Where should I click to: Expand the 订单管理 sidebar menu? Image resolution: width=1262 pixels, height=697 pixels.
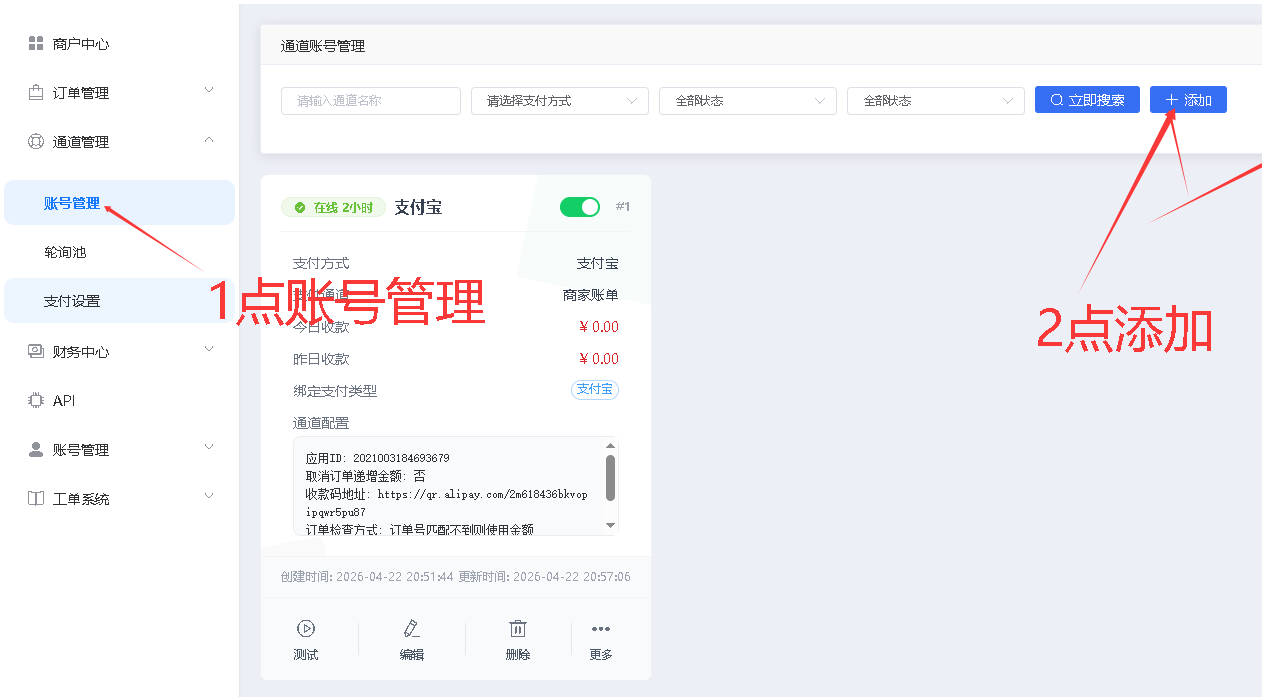(x=120, y=93)
